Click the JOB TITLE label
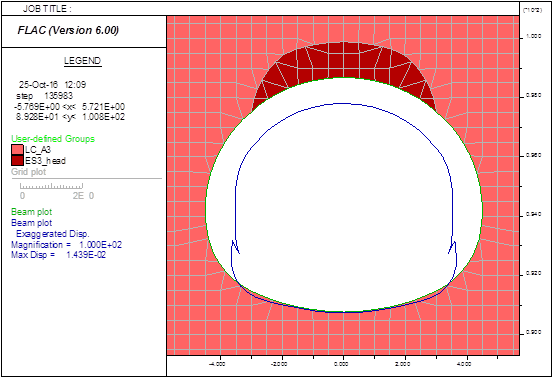 coord(47,9)
